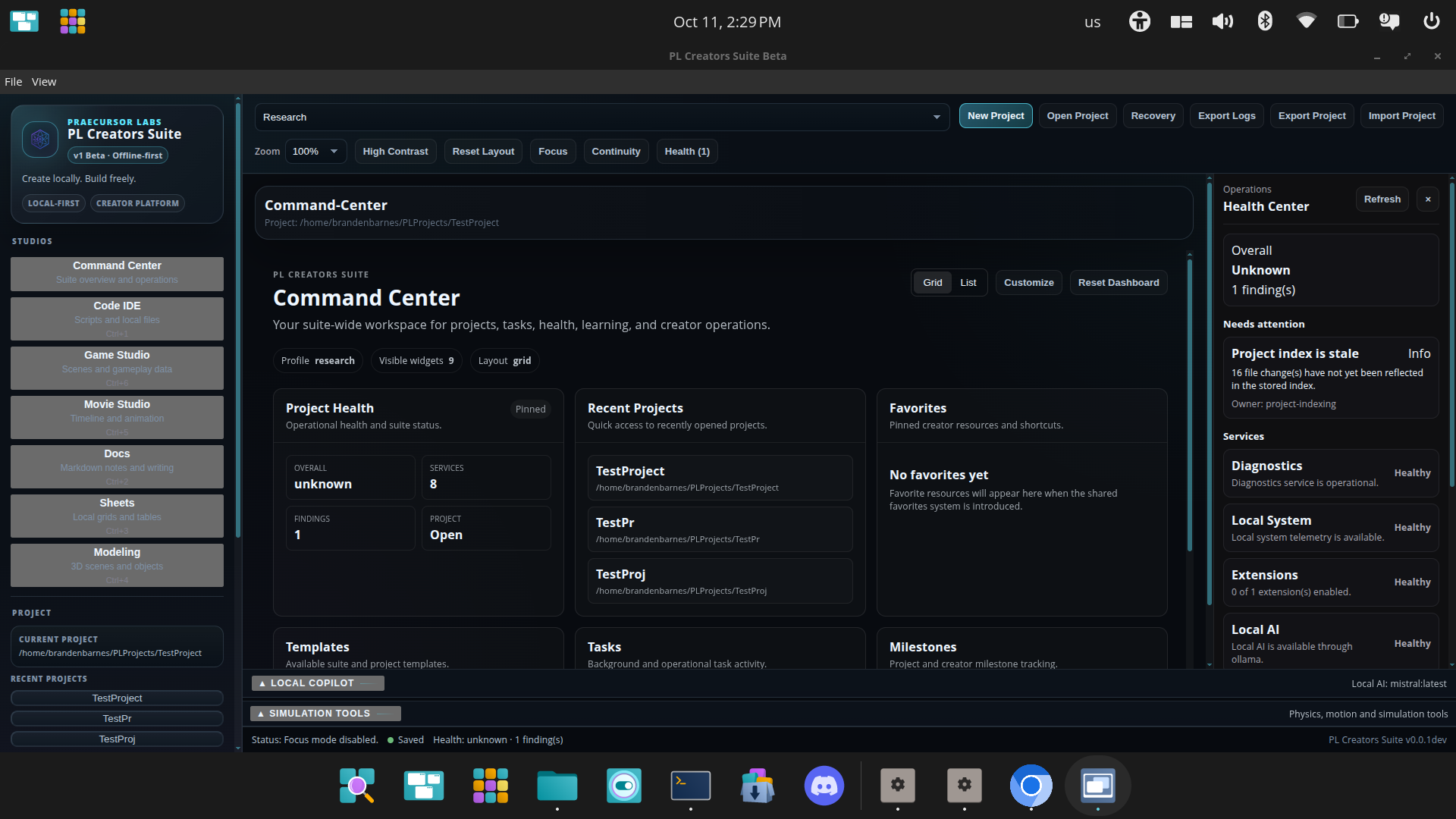Close the Health Center panel

coord(1428,199)
